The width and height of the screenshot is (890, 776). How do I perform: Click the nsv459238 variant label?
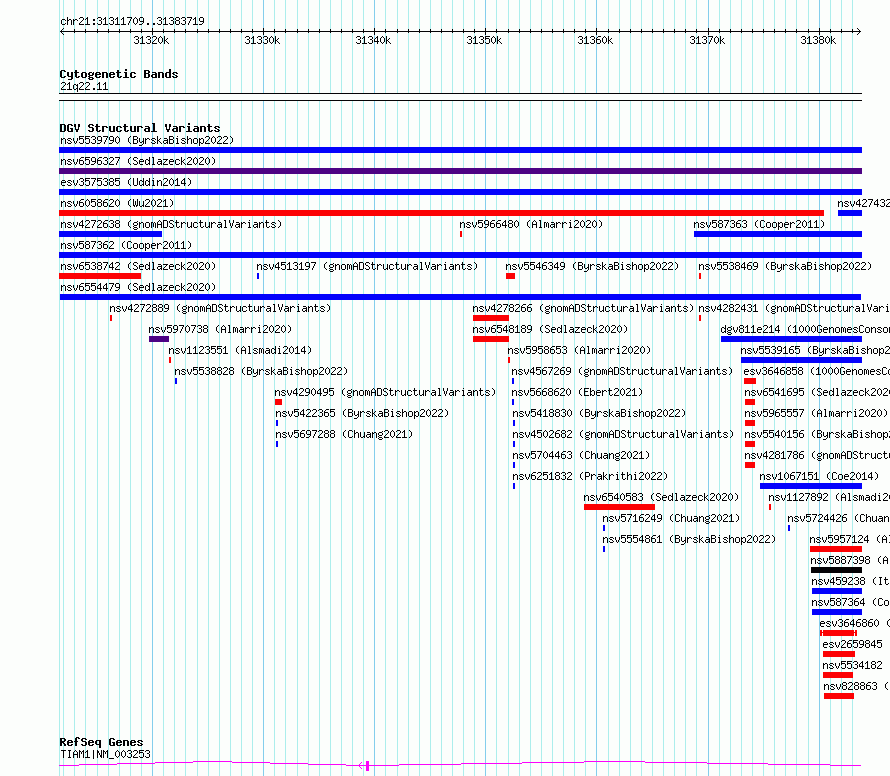click(850, 581)
